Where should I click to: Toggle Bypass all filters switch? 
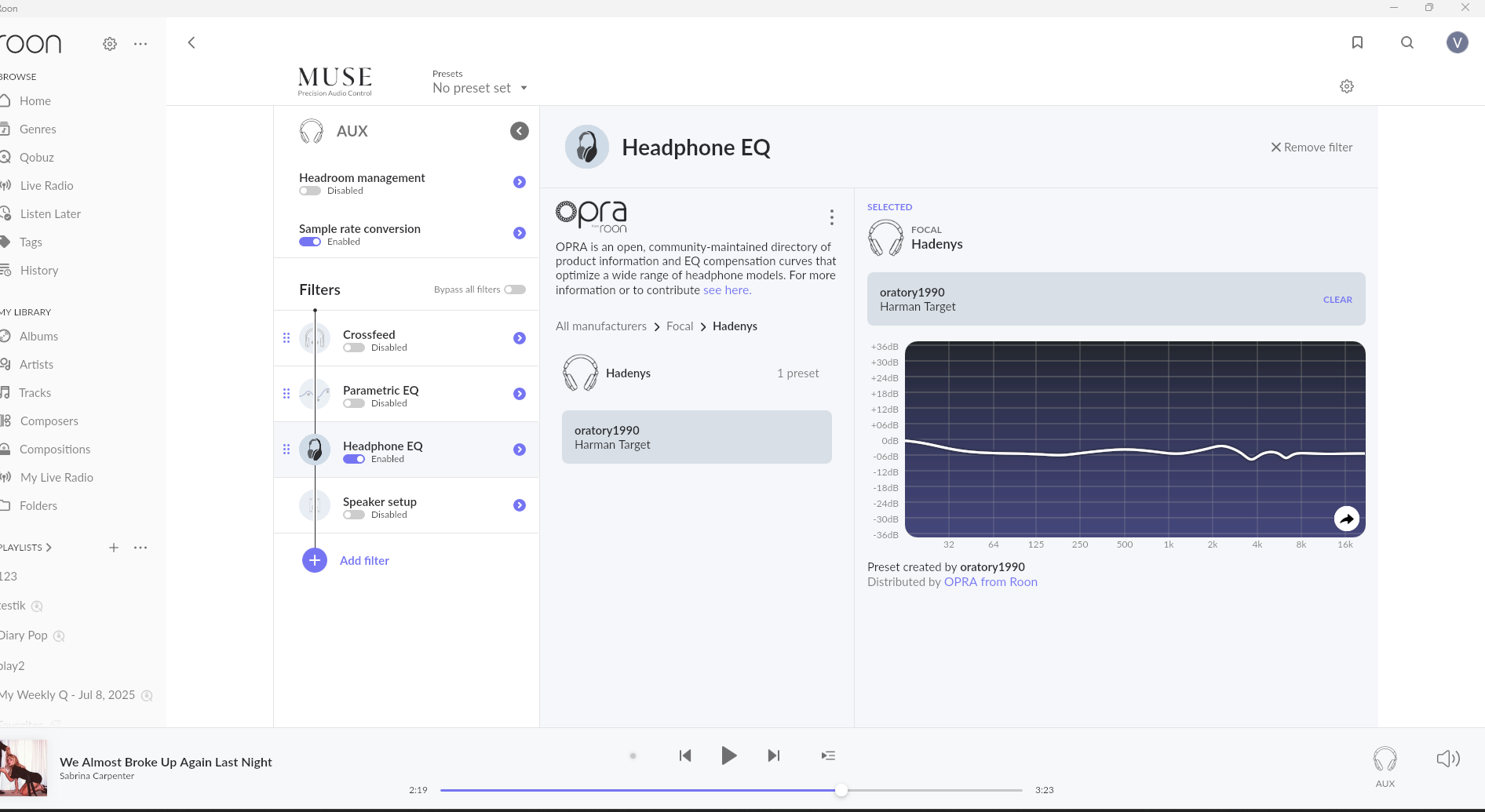(515, 289)
